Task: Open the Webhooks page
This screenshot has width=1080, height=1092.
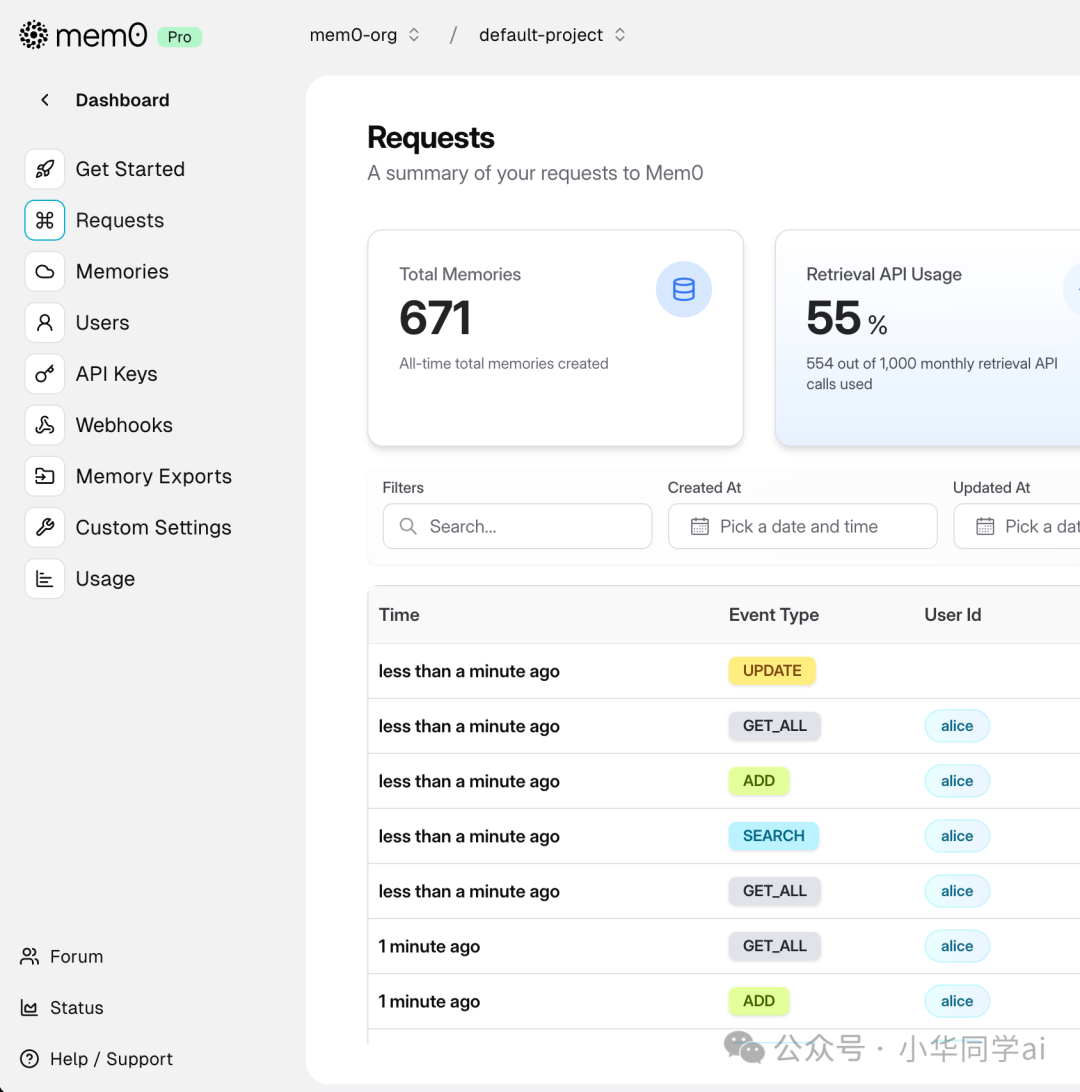Action: [x=124, y=425]
